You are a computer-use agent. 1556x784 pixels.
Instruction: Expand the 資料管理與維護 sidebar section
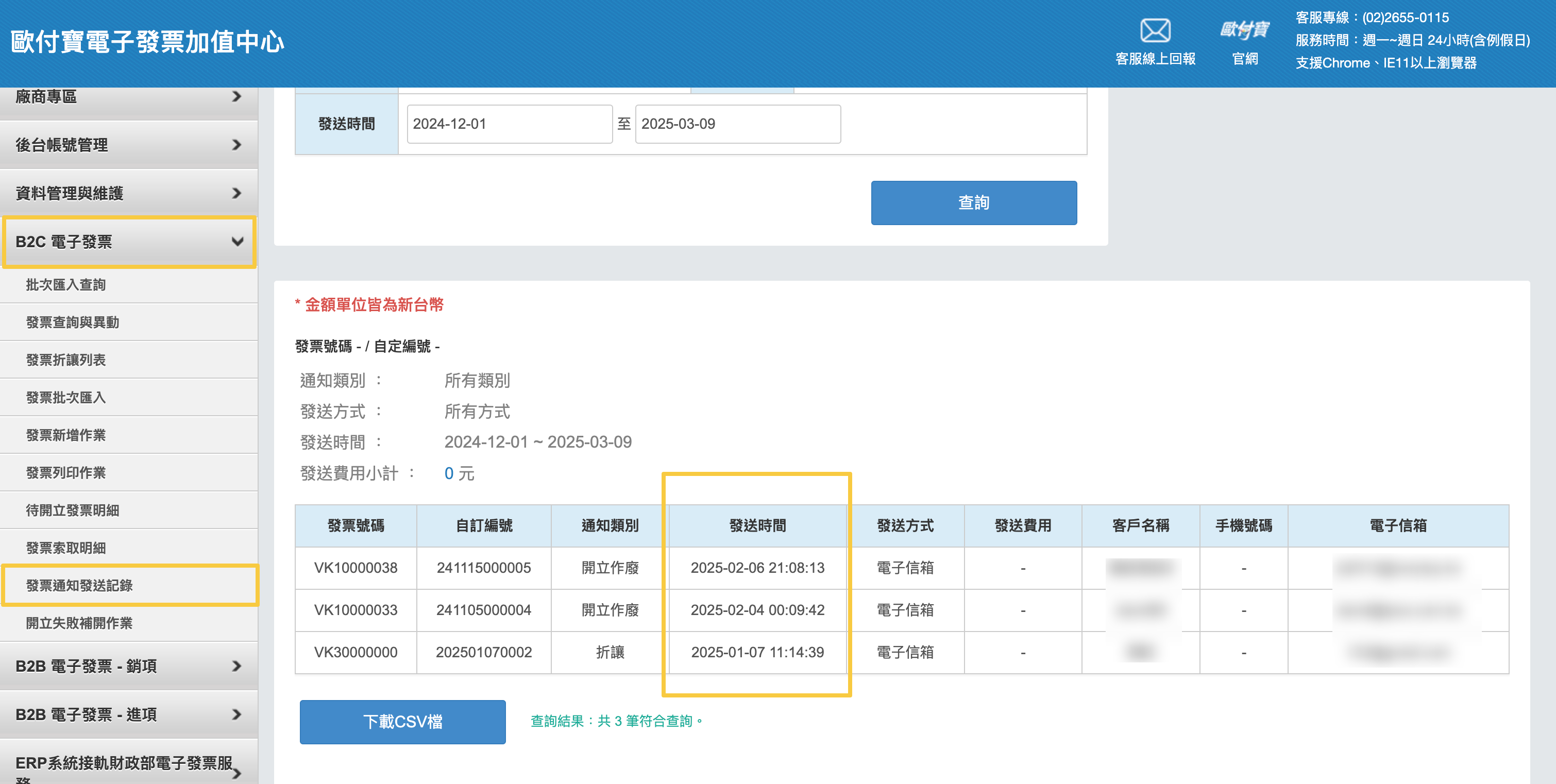click(x=129, y=193)
